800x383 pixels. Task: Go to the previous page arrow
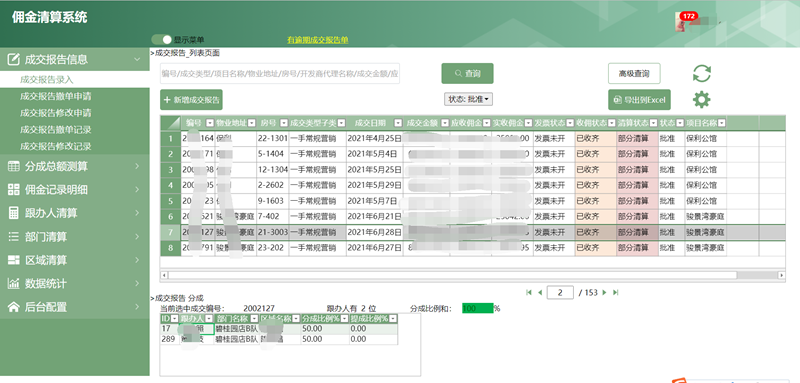click(540, 292)
